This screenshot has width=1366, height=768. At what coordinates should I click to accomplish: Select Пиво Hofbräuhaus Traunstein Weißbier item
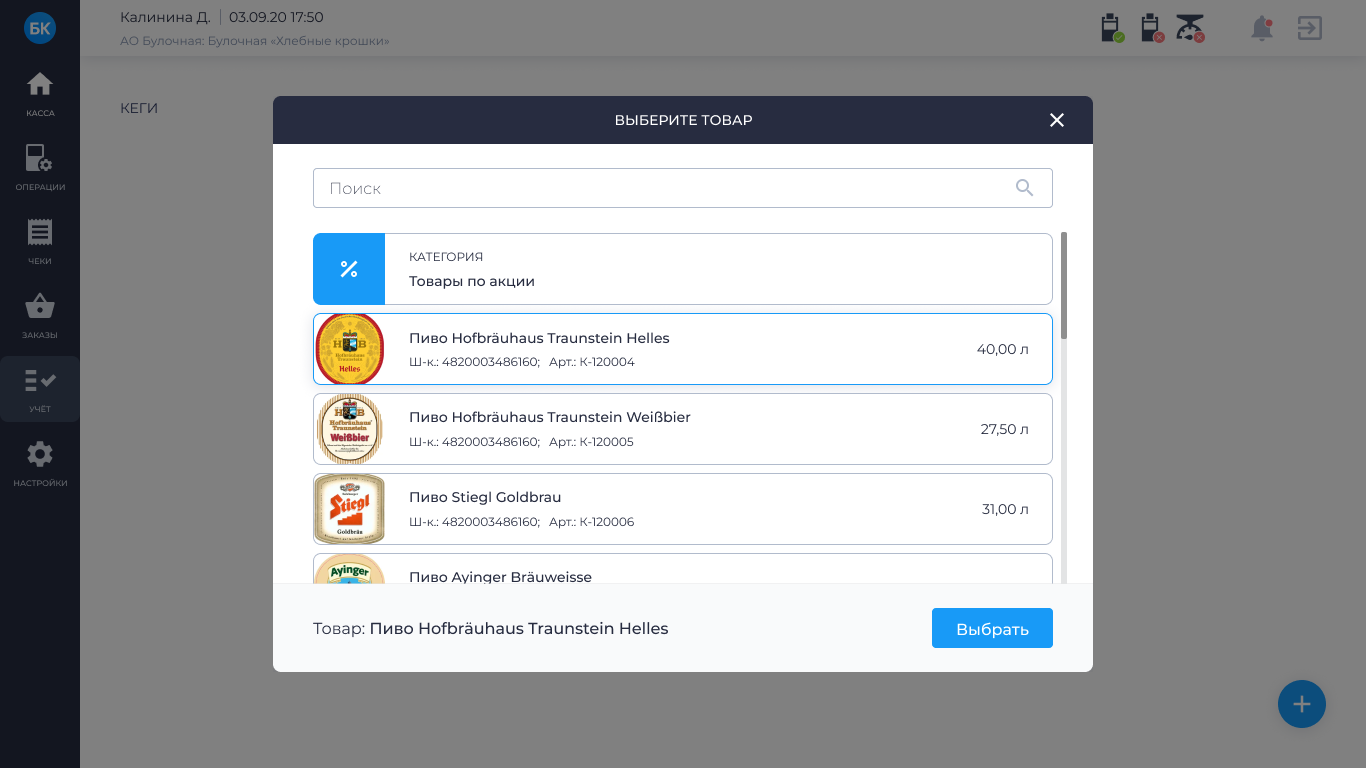pos(683,429)
